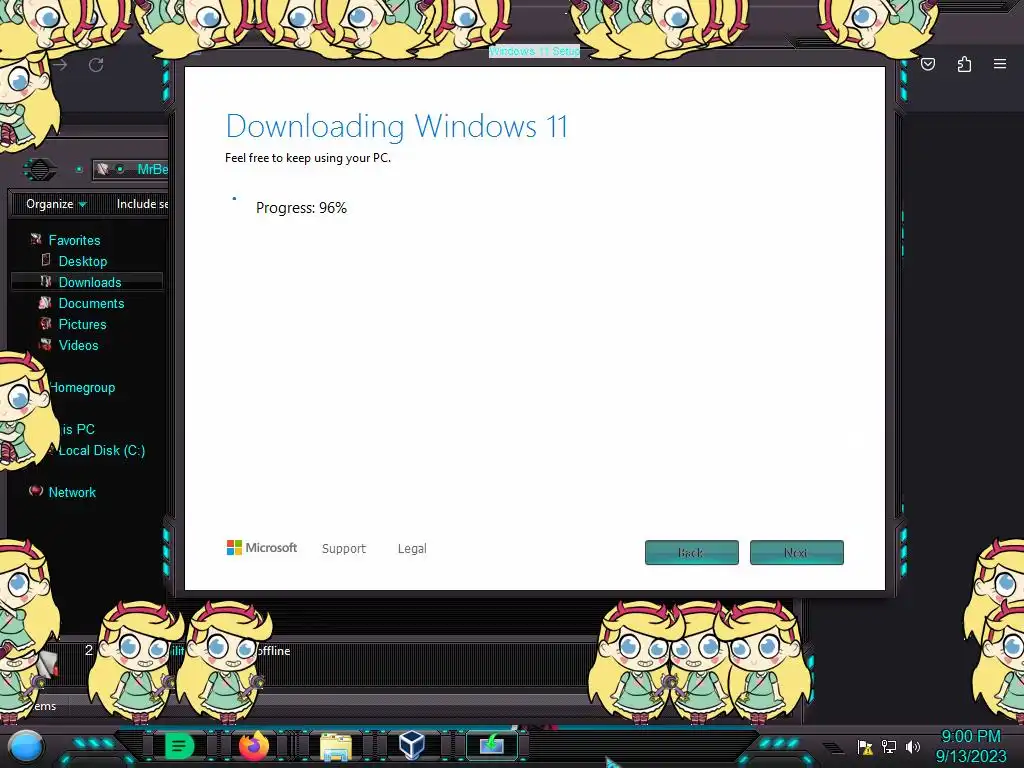The width and height of the screenshot is (1024, 768).
Task: Click the browser Pocket save icon
Action: [x=928, y=64]
